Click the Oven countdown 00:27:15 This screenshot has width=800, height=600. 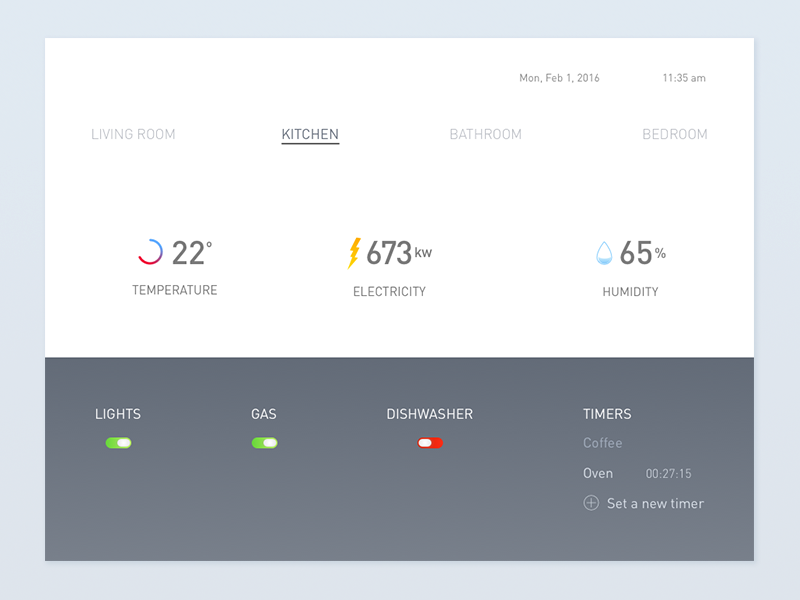point(669,474)
